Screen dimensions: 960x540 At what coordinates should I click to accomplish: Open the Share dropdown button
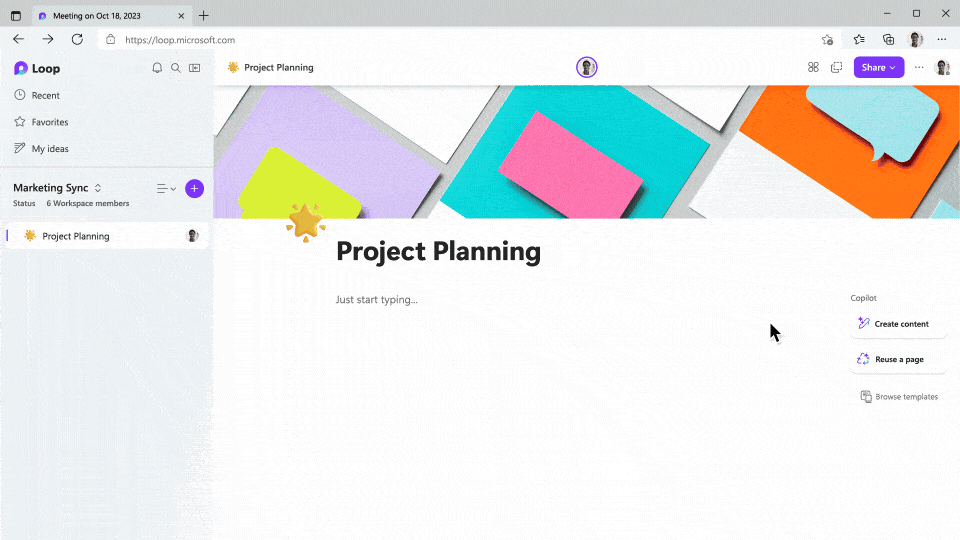(878, 68)
